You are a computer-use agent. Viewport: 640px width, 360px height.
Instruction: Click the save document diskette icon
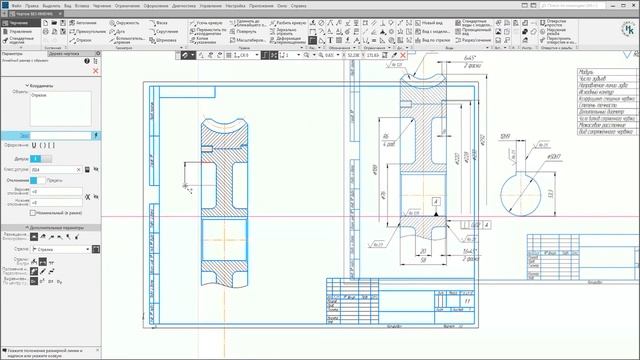pyautogui.click(x=63, y=23)
